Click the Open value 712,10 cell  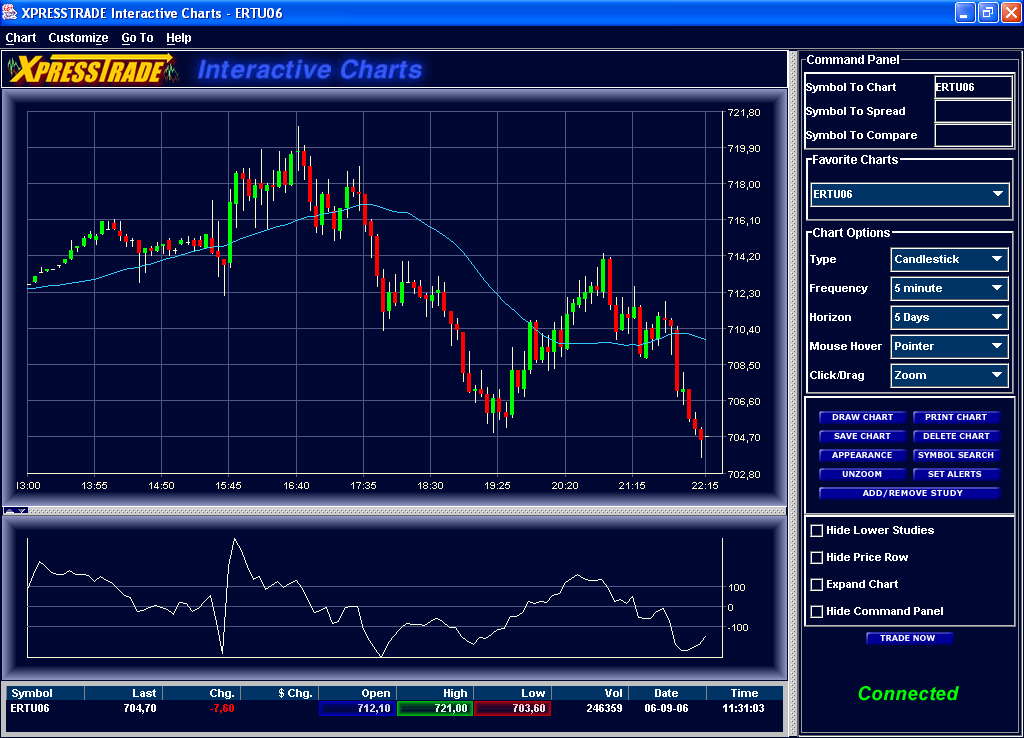click(357, 709)
